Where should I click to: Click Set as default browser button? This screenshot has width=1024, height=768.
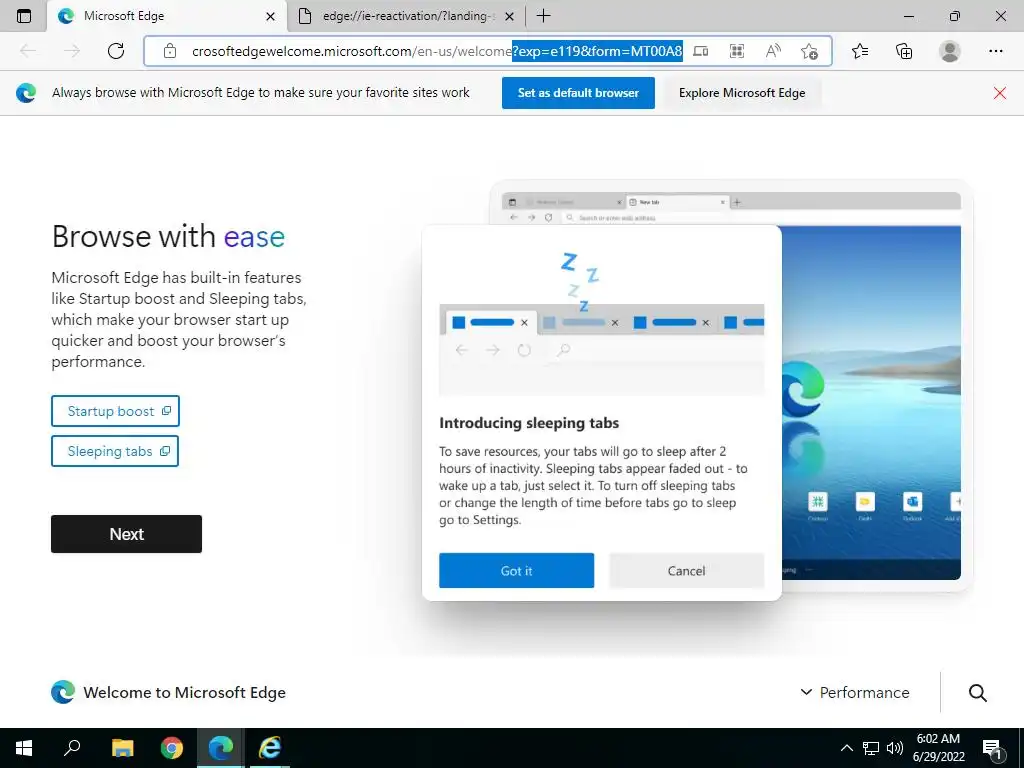coord(578,93)
